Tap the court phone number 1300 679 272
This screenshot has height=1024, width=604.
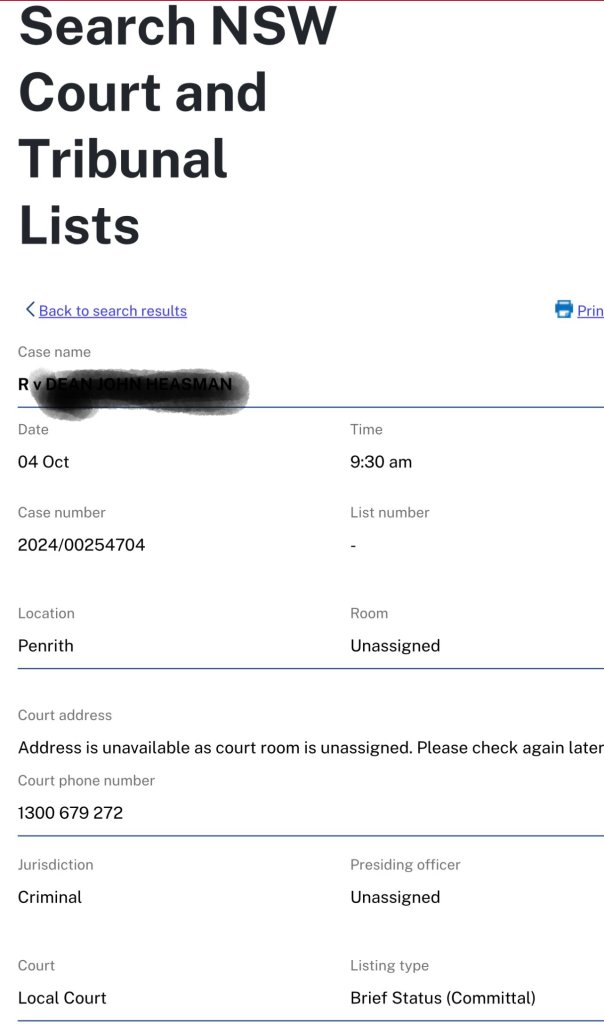click(70, 813)
